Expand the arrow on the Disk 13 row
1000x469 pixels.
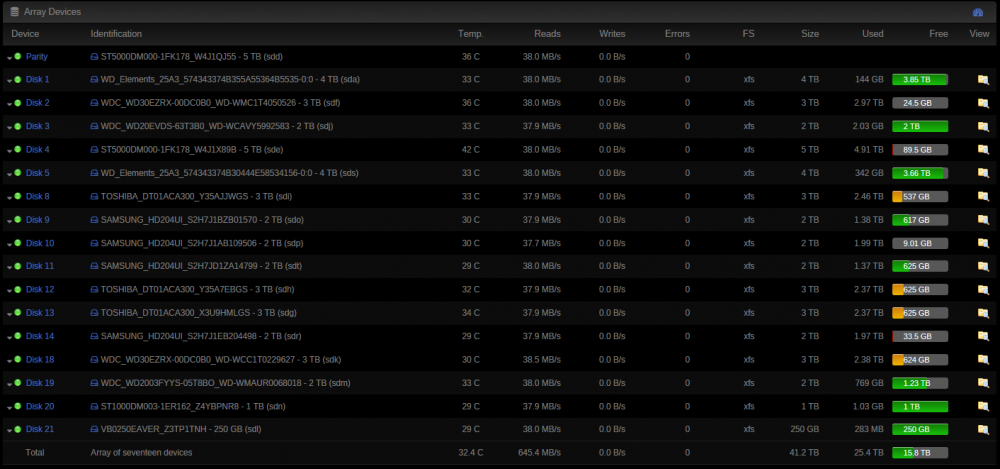[10, 313]
